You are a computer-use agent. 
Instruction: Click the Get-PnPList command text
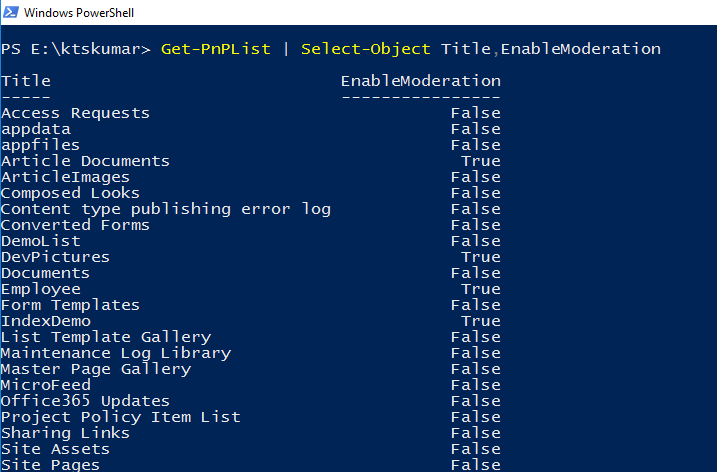tap(215, 49)
